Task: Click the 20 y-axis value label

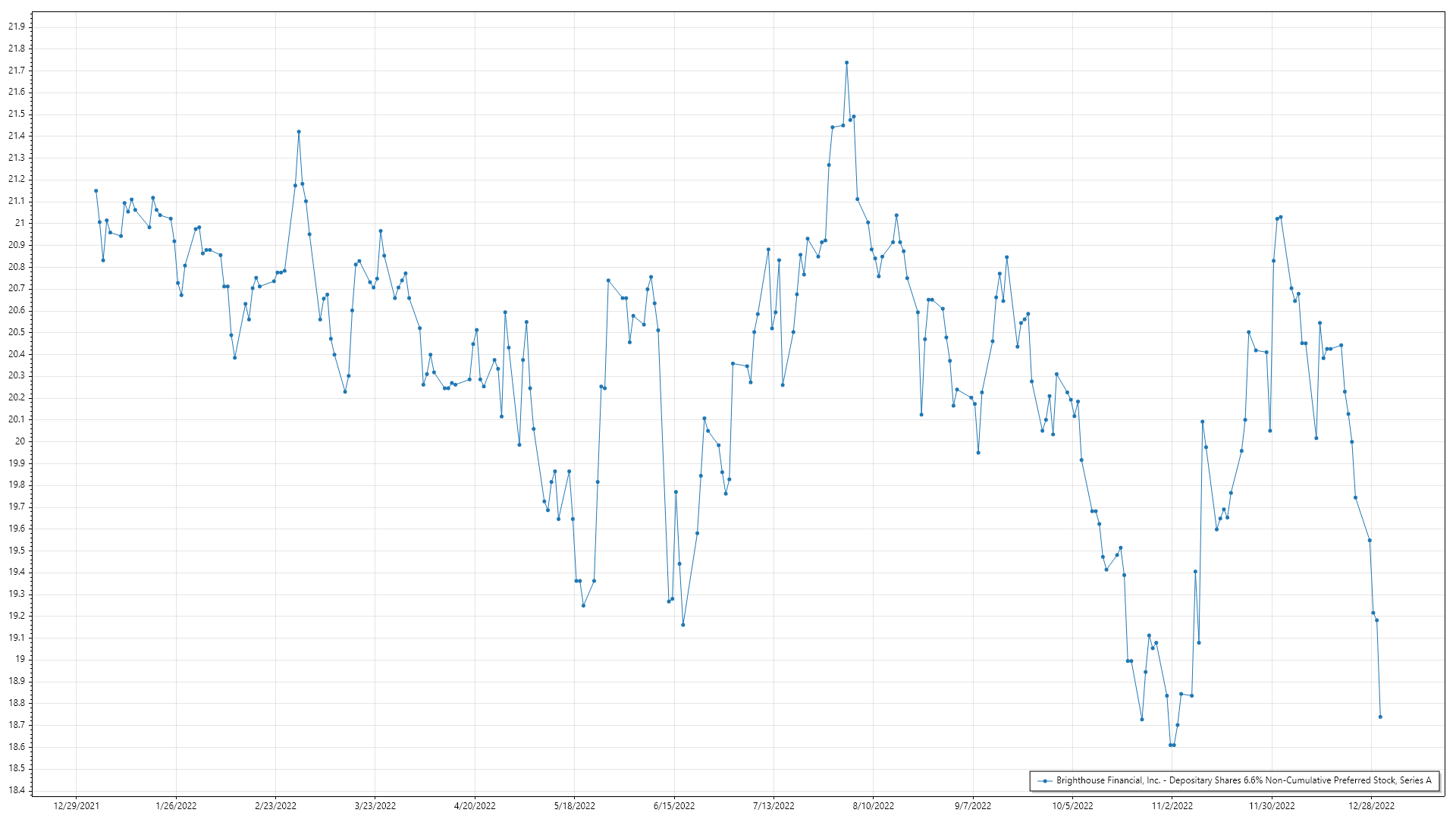Action: [x=20, y=441]
